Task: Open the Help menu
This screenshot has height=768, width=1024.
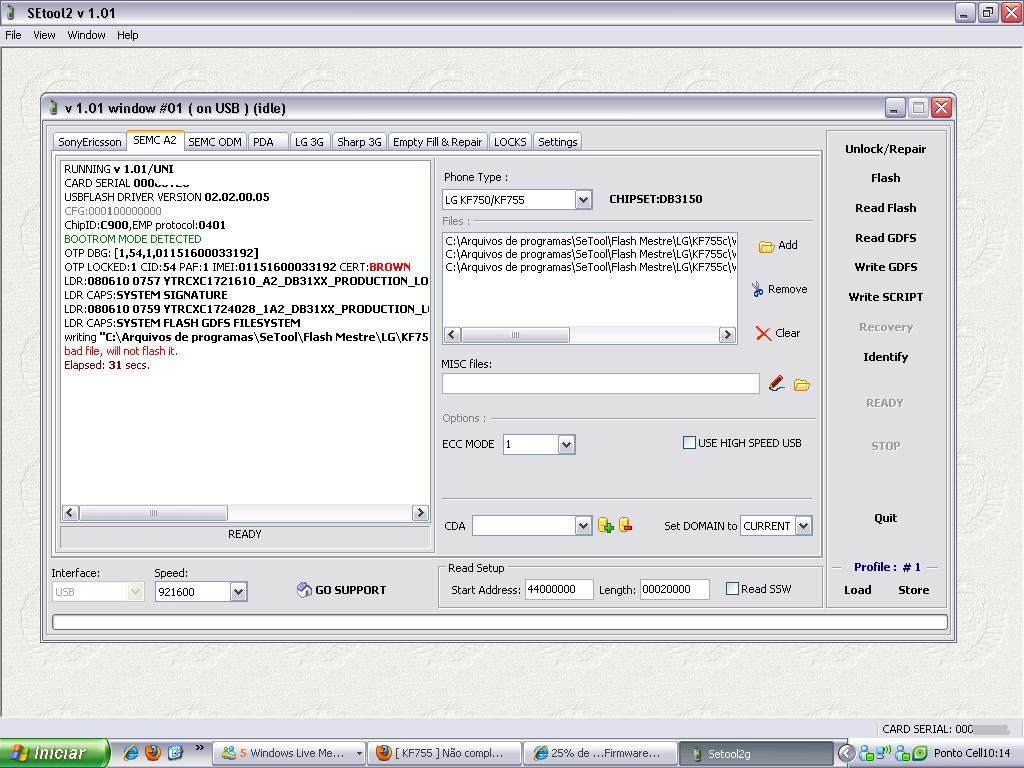Action: (x=127, y=35)
